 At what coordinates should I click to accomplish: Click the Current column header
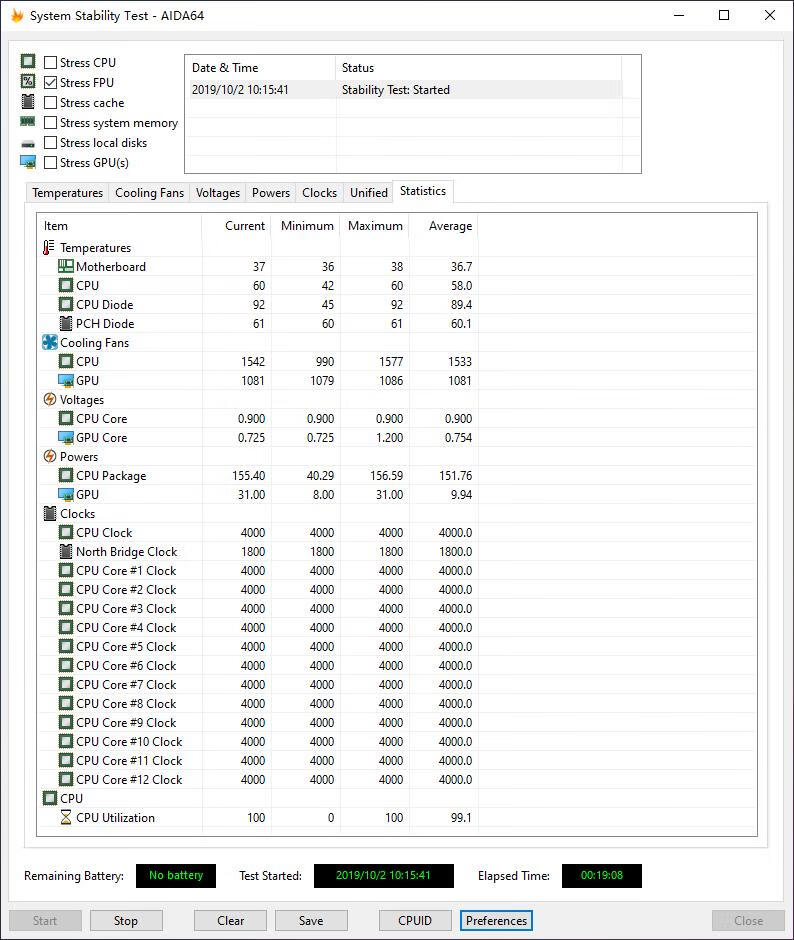(237, 226)
